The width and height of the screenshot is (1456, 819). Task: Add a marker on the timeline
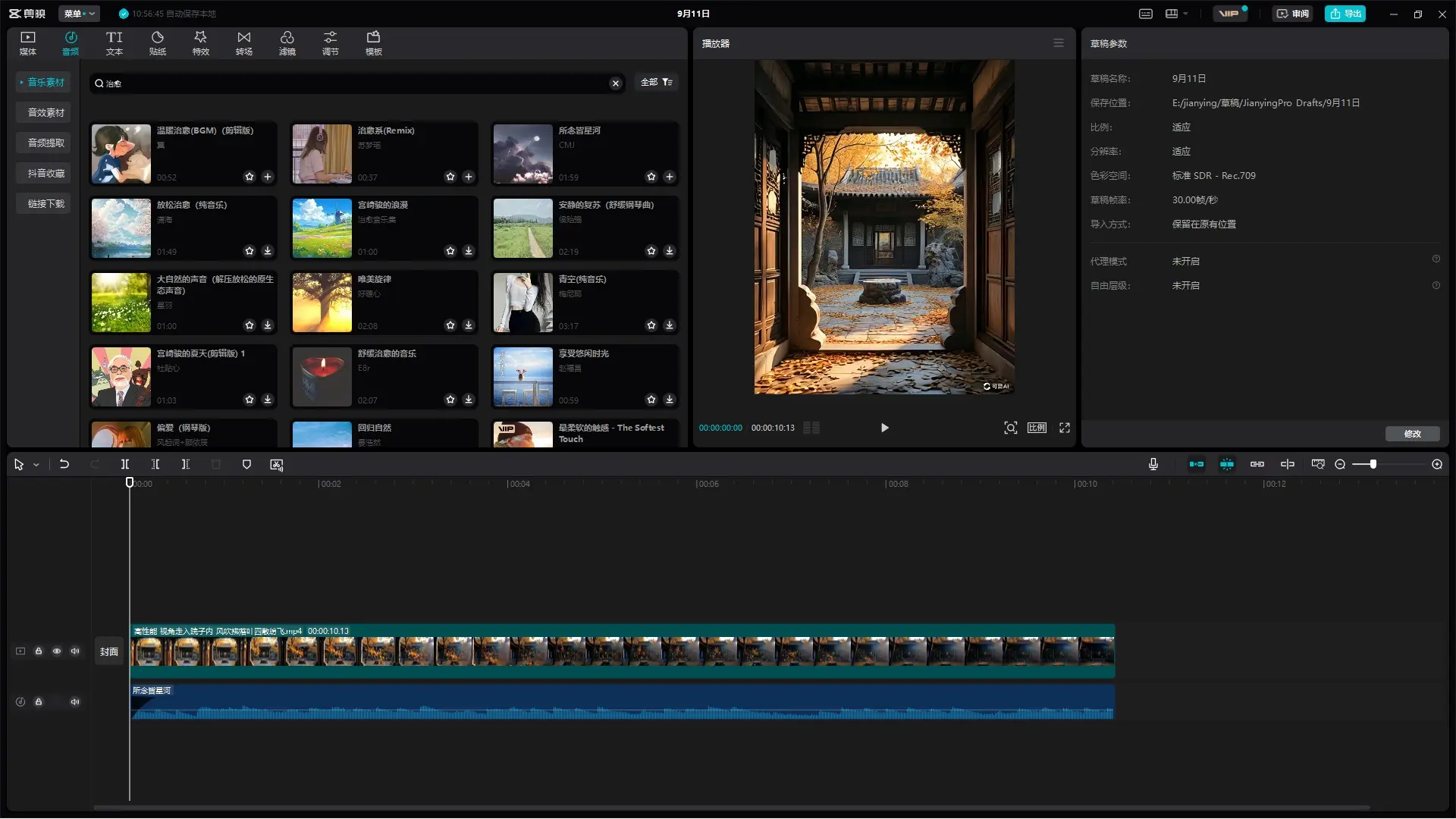(246, 464)
